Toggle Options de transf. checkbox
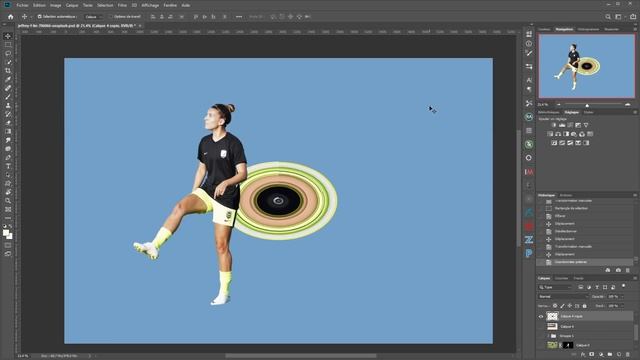This screenshot has height=360, width=640. [111, 17]
